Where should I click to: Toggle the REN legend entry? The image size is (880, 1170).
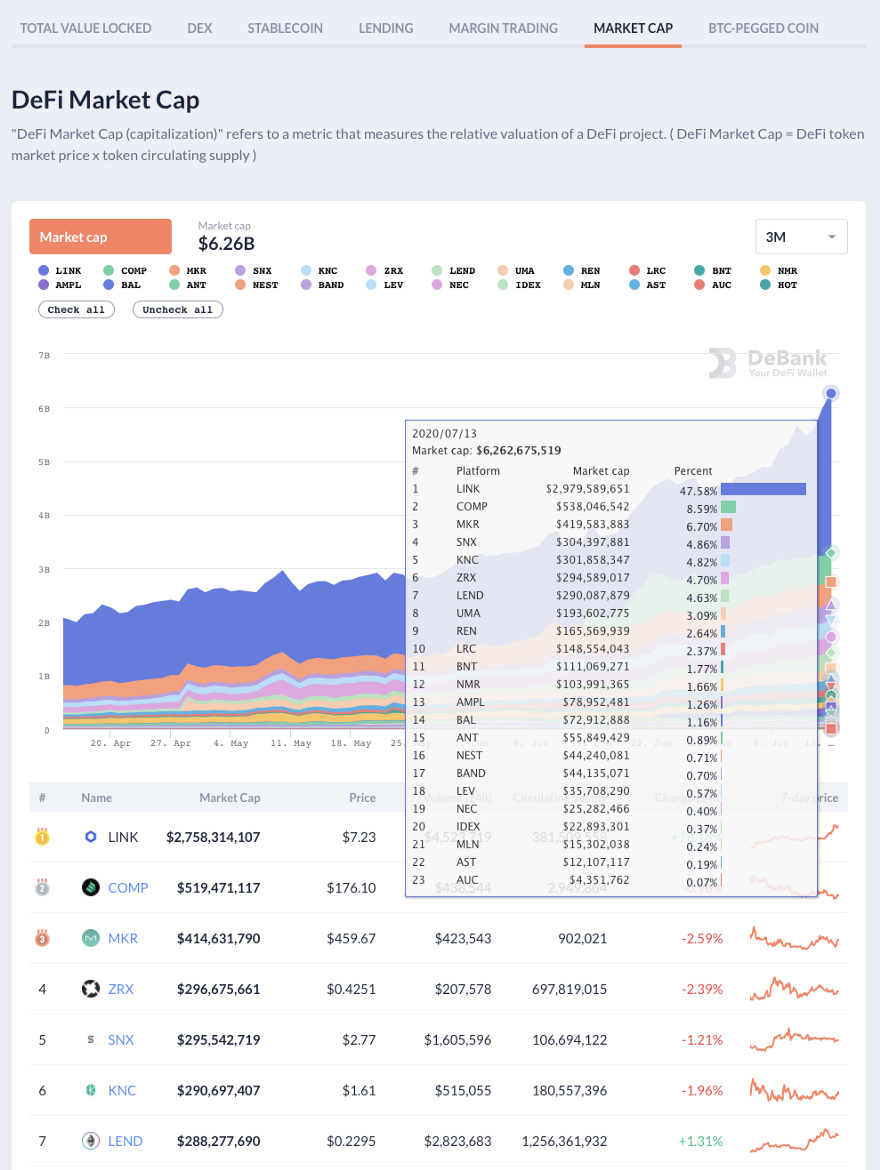(x=582, y=271)
